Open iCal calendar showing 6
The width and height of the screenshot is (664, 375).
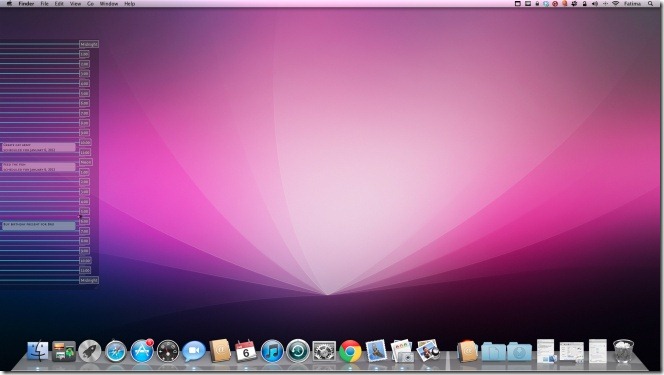click(246, 351)
